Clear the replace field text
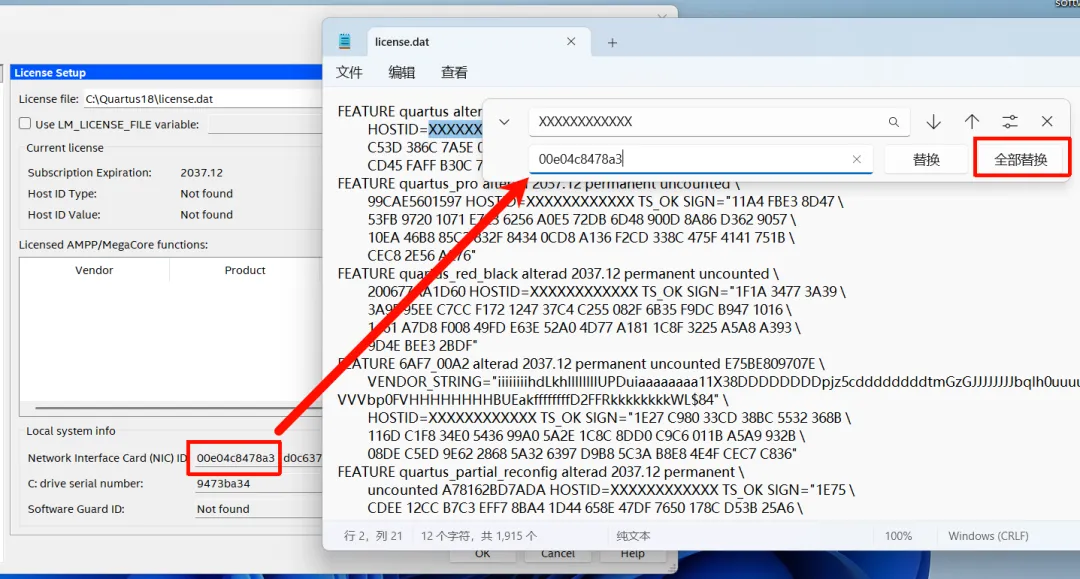This screenshot has height=579, width=1080. (x=856, y=159)
